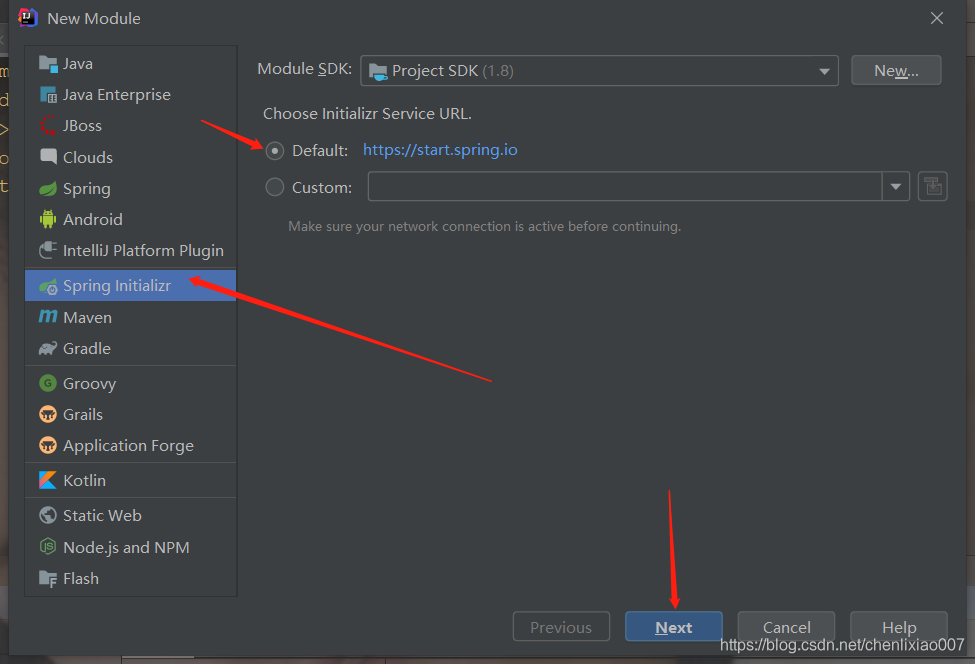975x664 pixels.
Task: Select the Custom service URL radio button
Action: (275, 187)
